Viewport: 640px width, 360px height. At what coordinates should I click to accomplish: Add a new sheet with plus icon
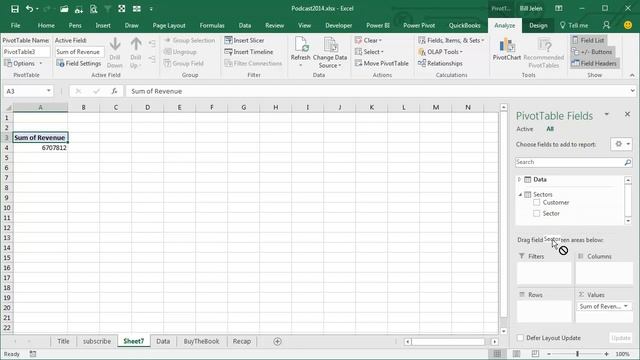pos(277,341)
